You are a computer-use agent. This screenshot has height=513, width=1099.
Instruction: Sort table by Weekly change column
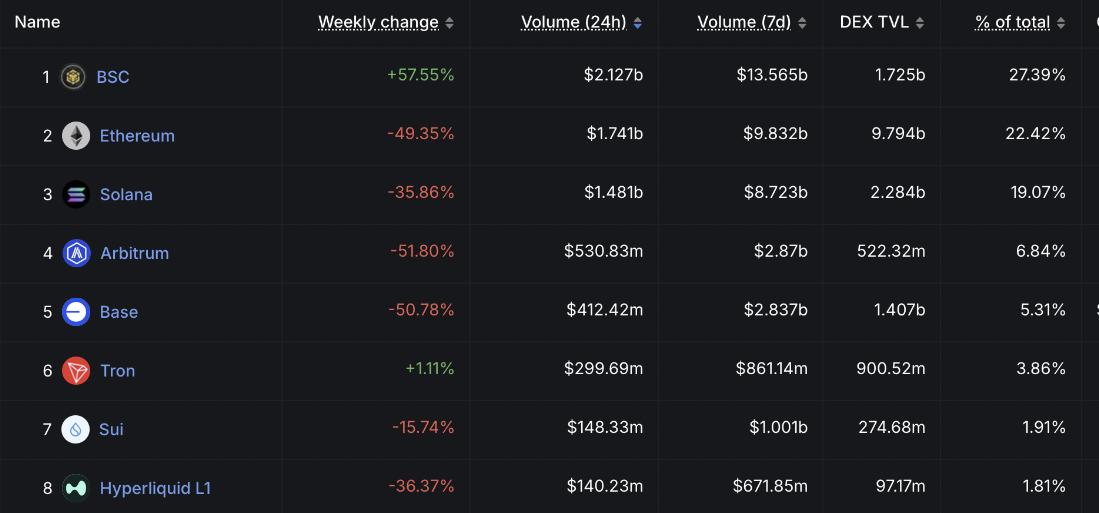378,22
